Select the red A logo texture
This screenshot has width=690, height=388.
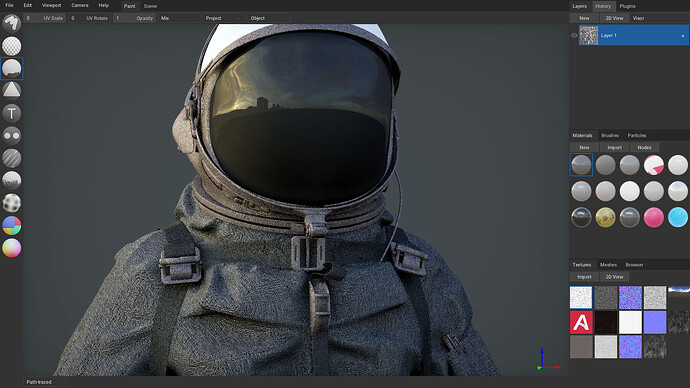(581, 322)
